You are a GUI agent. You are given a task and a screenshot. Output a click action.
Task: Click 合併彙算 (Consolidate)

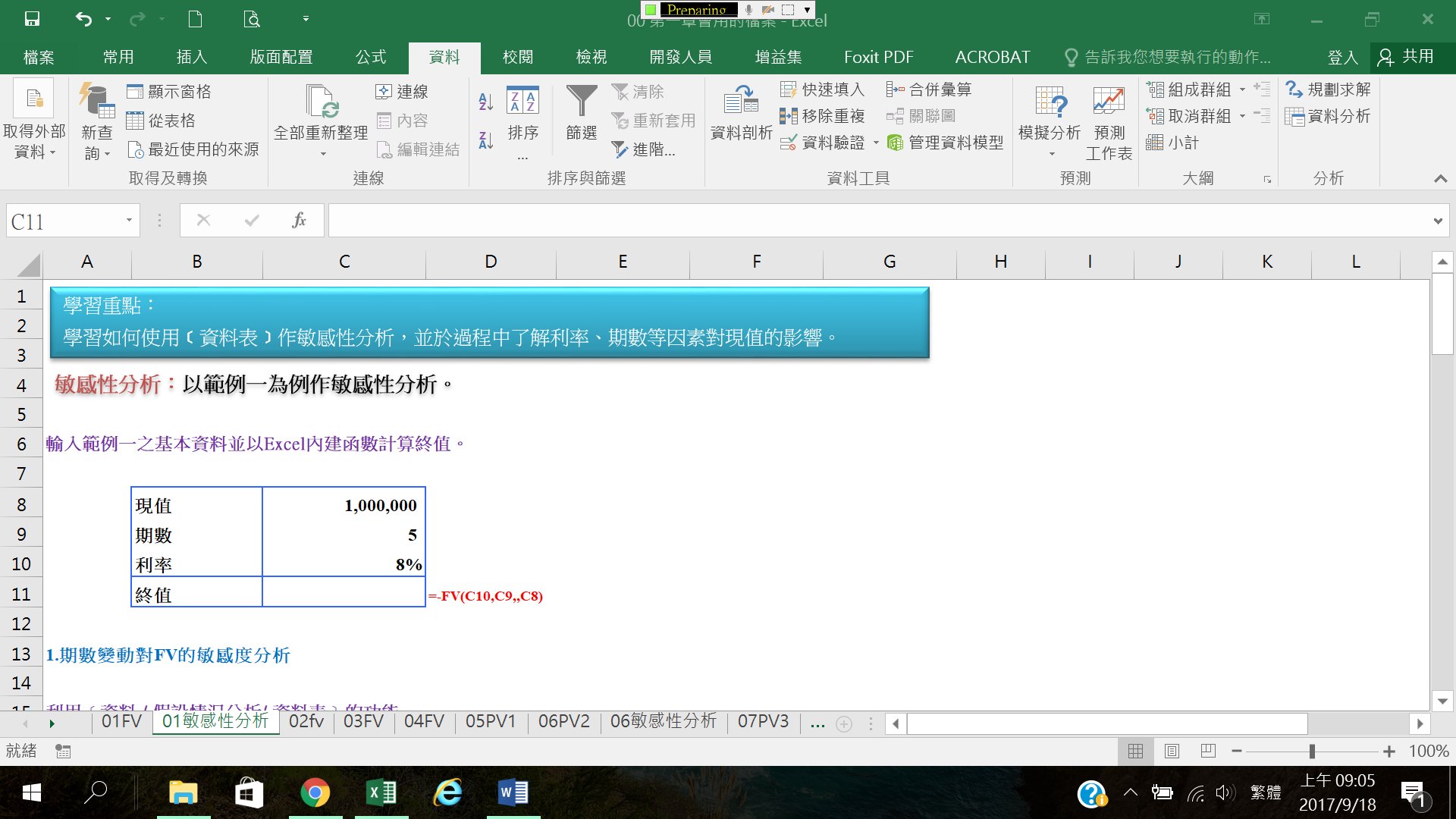[929, 89]
